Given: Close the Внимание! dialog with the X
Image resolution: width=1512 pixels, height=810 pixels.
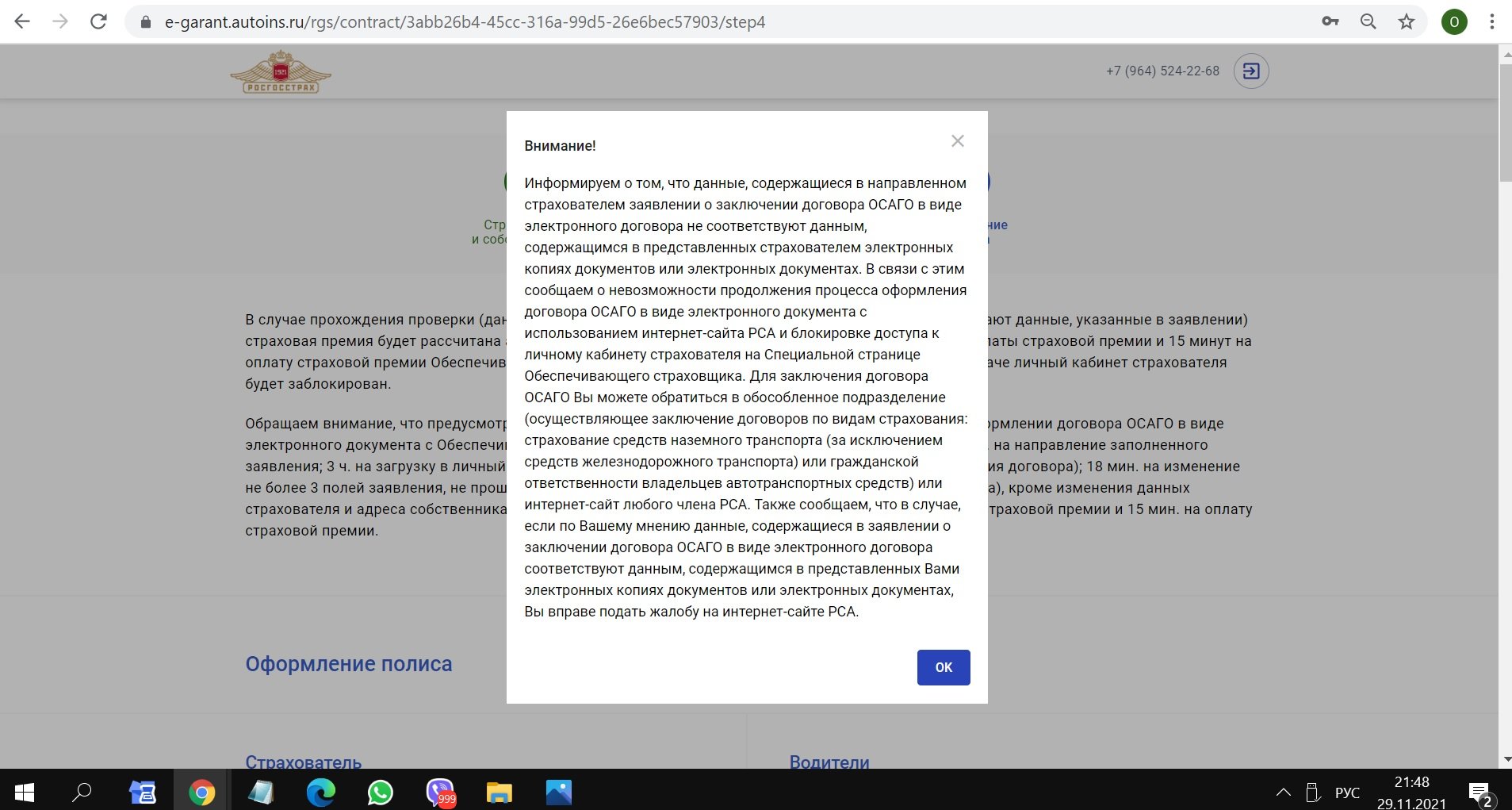Looking at the screenshot, I should (957, 141).
